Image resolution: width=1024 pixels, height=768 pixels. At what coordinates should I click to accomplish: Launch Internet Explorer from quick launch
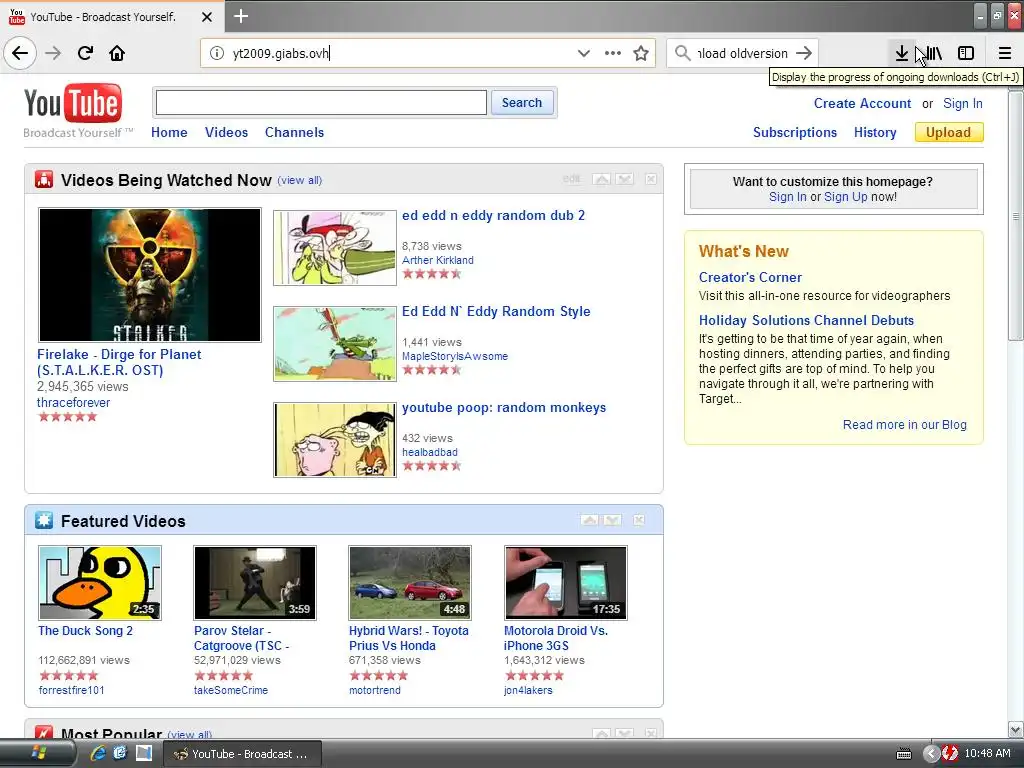coord(98,753)
